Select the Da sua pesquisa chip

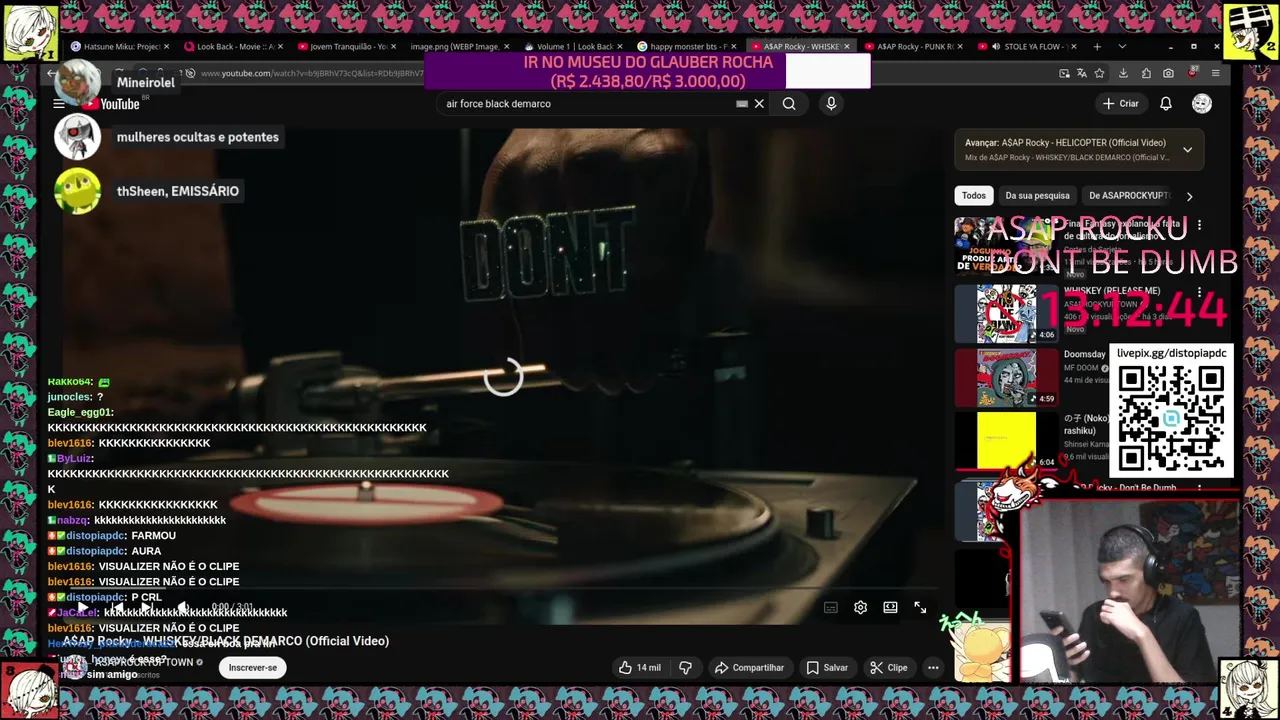point(1037,196)
